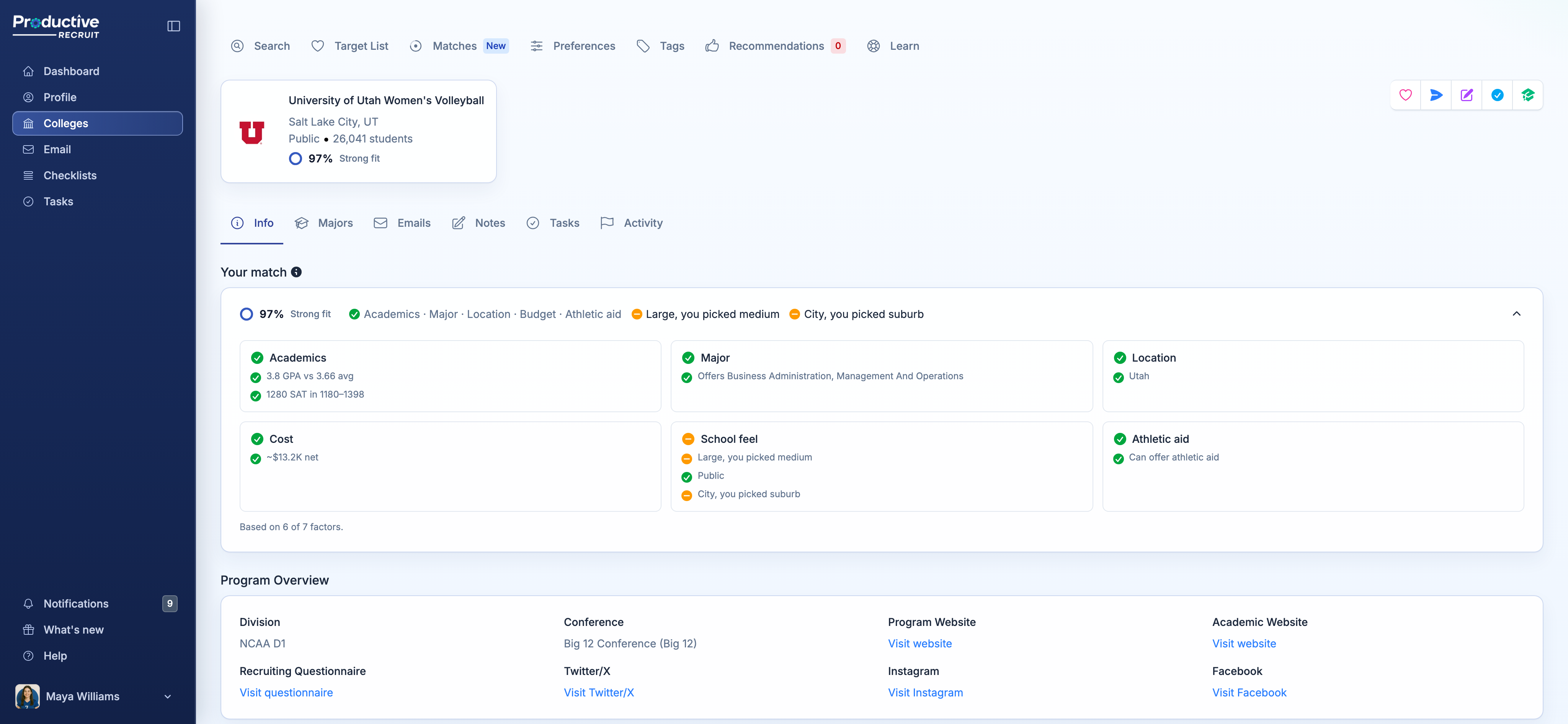Click the bell icon next to Notifications
This screenshot has height=724, width=1568.
(x=28, y=603)
